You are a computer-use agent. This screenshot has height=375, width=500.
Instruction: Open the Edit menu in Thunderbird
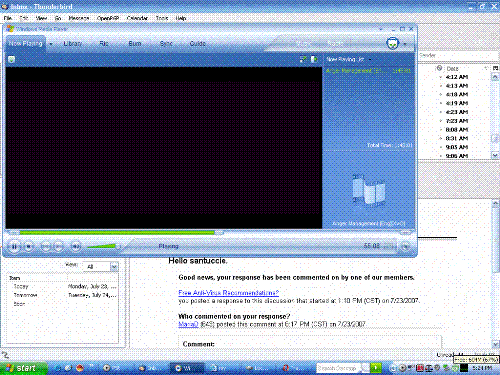pos(24,18)
